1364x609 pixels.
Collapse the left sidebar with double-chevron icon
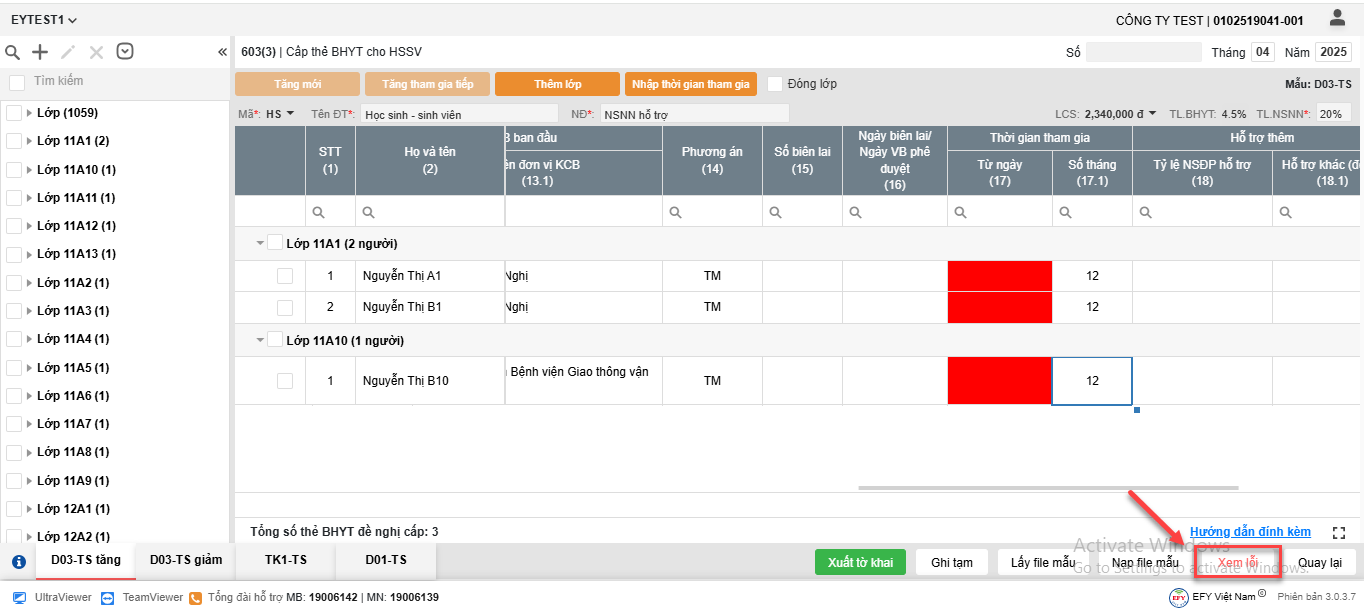tap(222, 52)
